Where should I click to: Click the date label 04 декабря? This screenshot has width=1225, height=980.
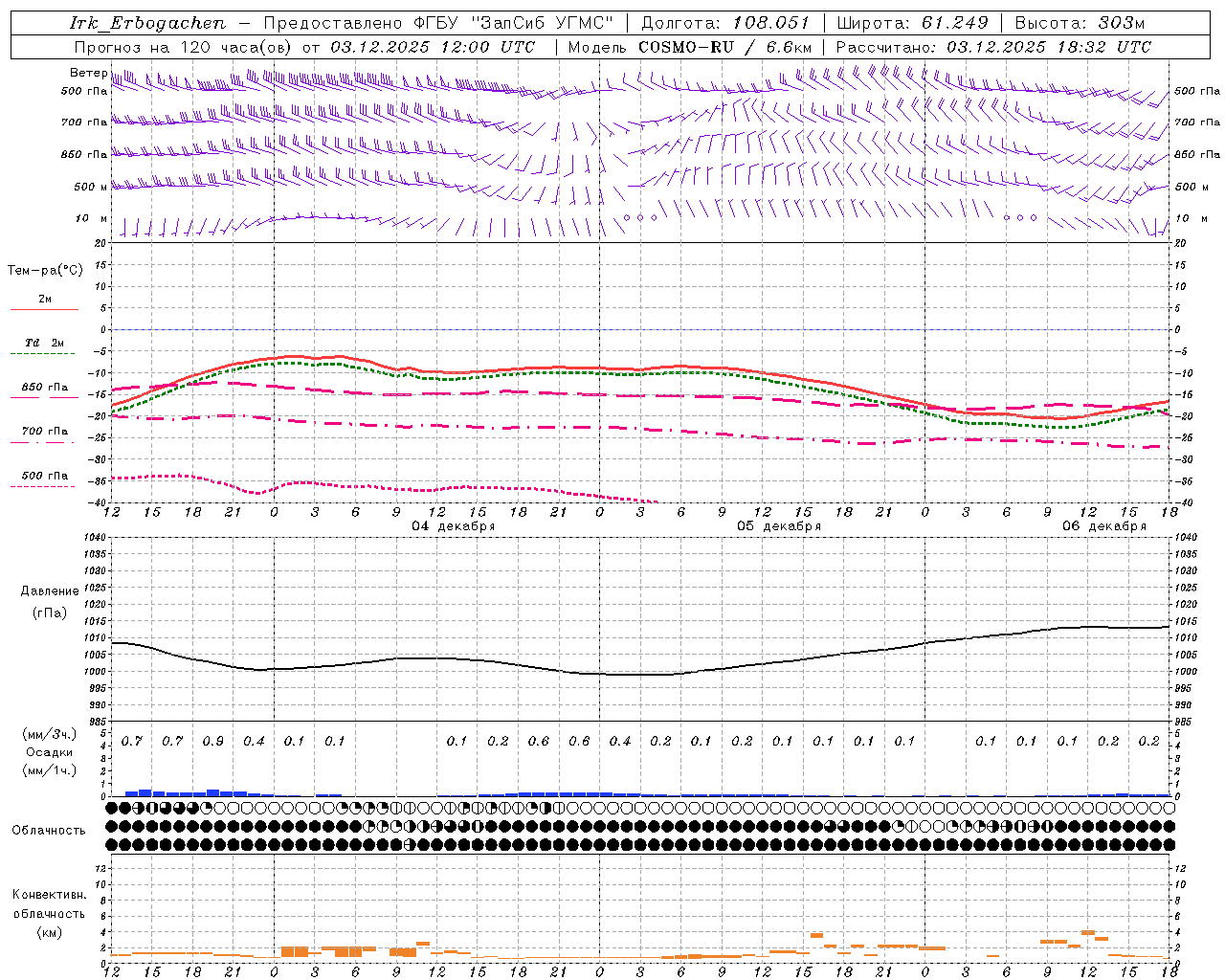pyautogui.click(x=454, y=526)
